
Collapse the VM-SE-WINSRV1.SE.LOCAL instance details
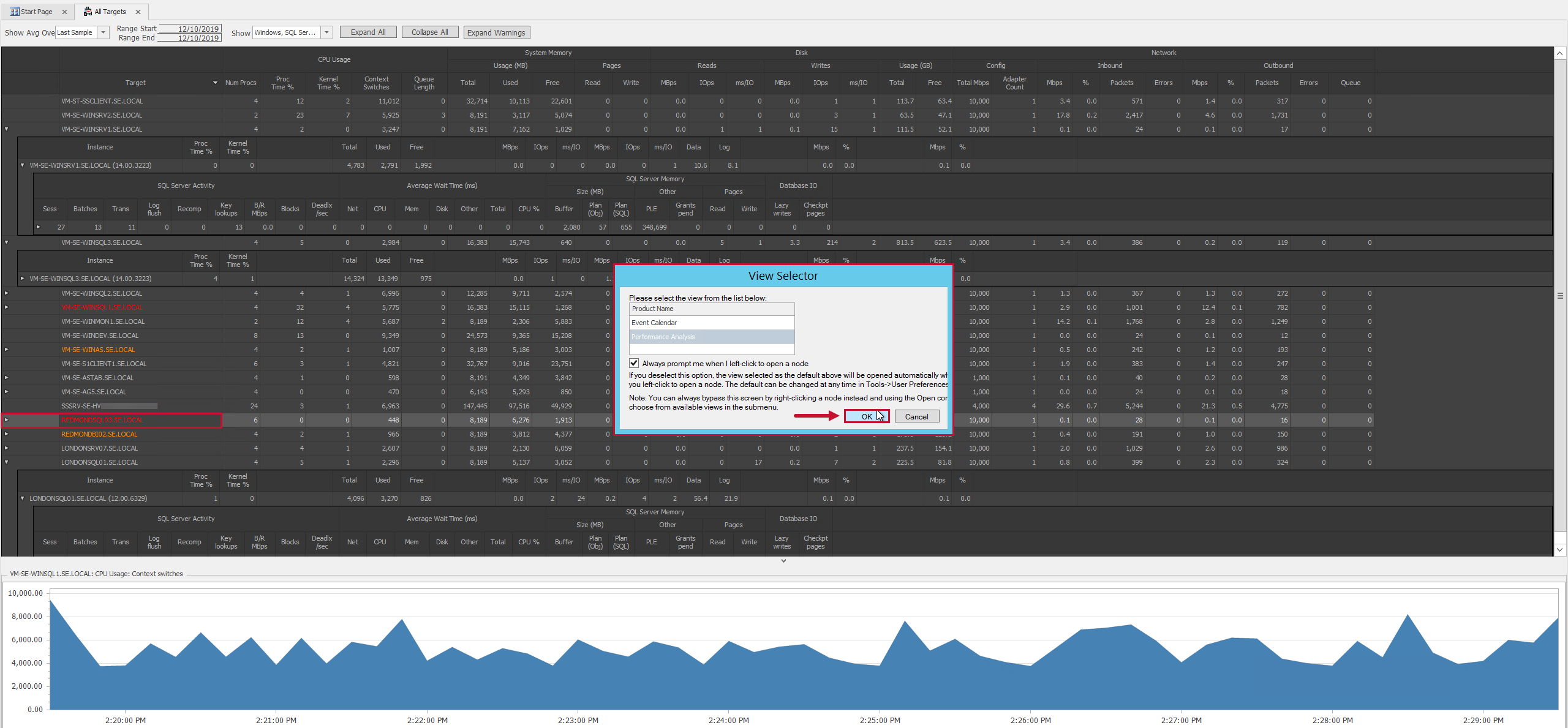click(23, 165)
